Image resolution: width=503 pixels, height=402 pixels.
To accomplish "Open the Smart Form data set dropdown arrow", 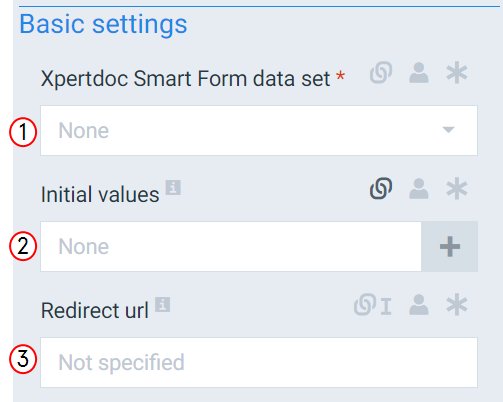I will click(448, 129).
